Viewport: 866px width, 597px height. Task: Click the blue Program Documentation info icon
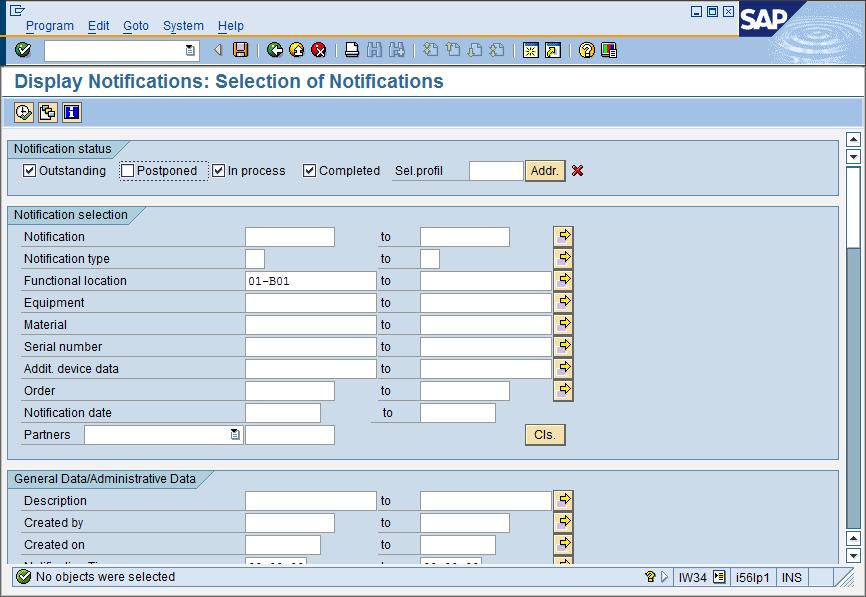72,113
